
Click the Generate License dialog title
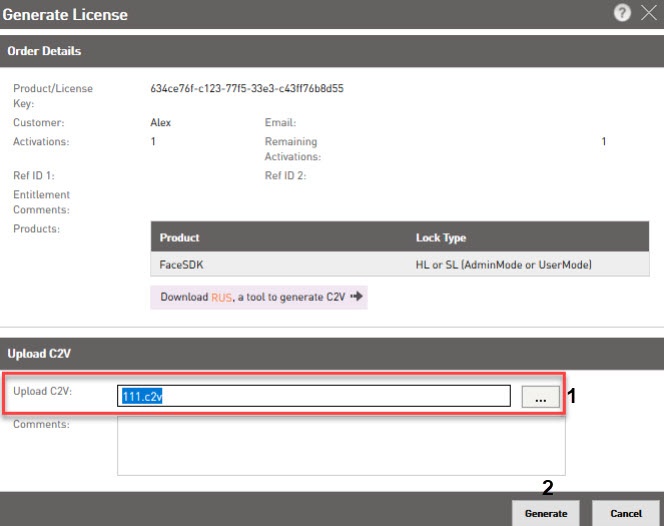[x=65, y=14]
